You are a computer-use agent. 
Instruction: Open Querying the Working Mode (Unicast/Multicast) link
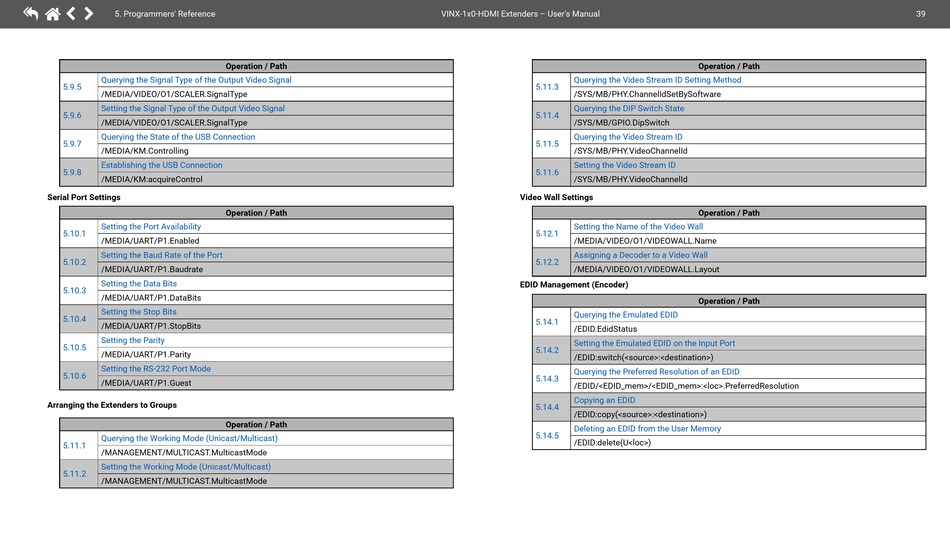189,439
